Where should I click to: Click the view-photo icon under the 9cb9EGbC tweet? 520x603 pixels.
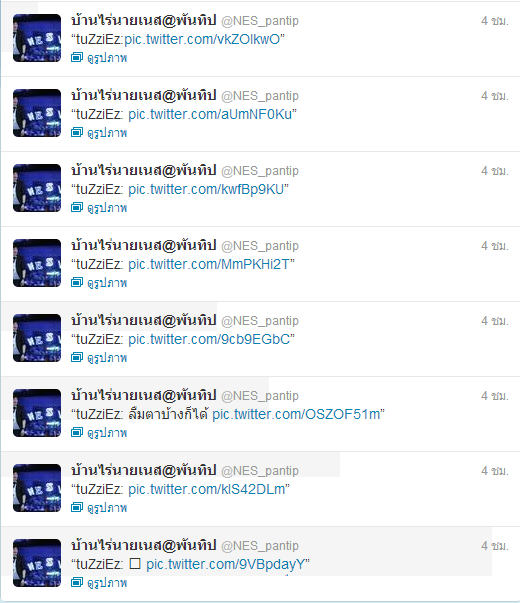77,358
